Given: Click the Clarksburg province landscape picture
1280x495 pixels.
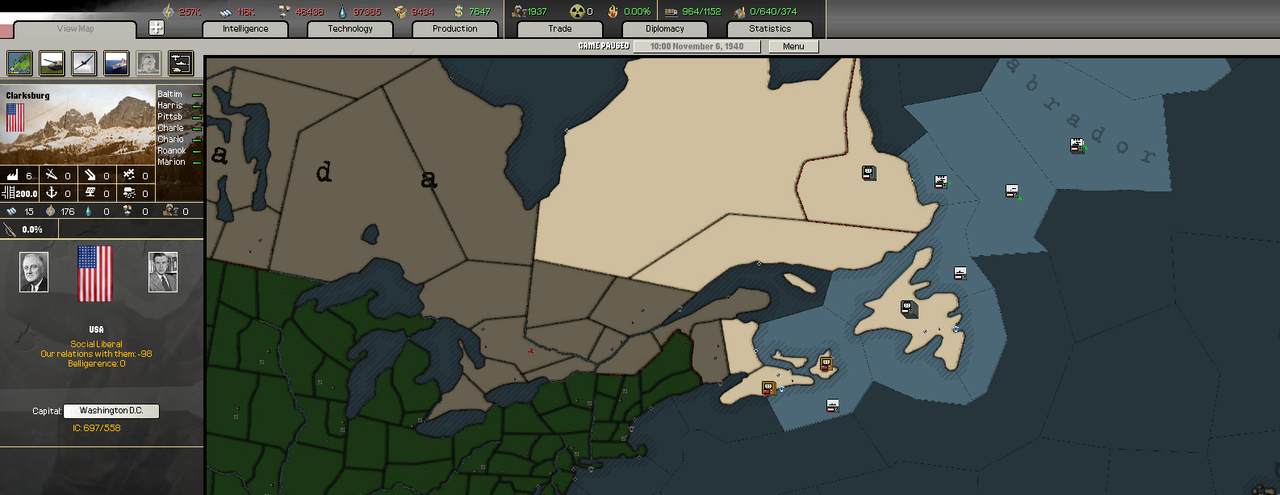Looking at the screenshot, I should pos(78,126).
